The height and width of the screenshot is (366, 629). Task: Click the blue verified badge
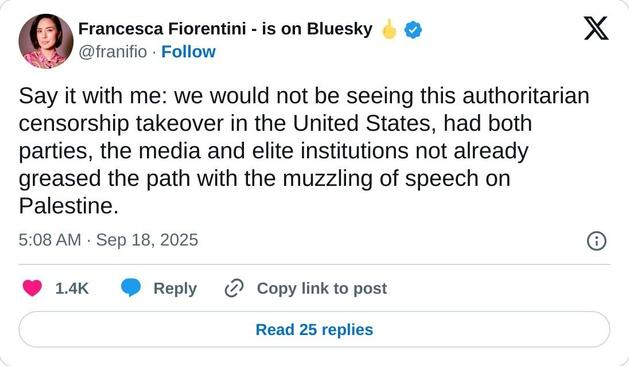(413, 30)
